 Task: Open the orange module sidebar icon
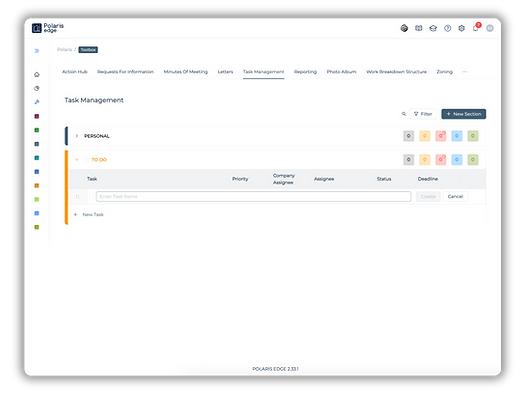click(x=37, y=185)
